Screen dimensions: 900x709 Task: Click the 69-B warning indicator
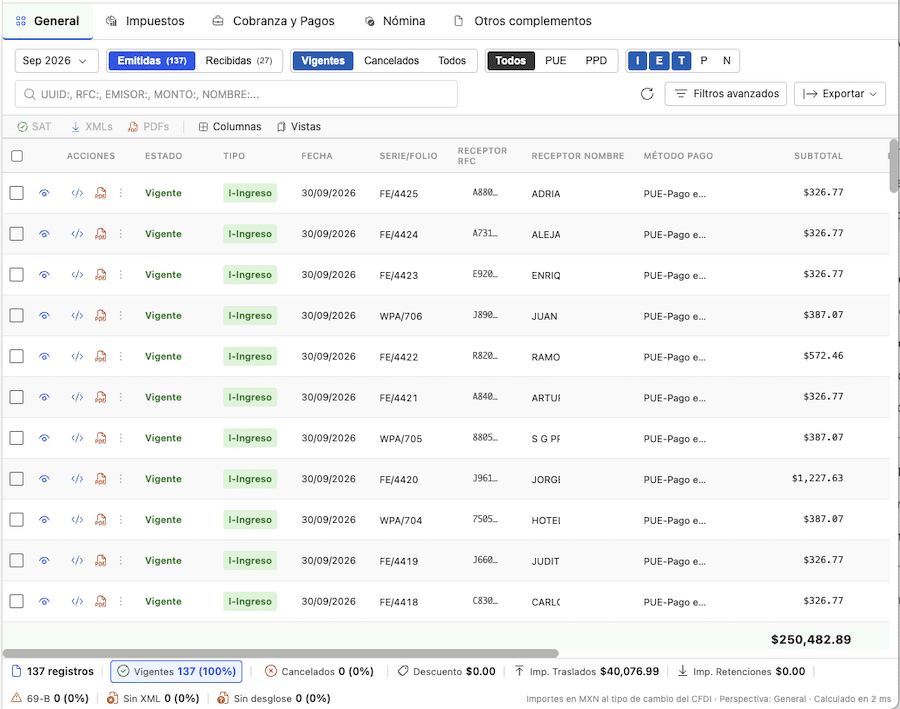click(x=50, y=698)
